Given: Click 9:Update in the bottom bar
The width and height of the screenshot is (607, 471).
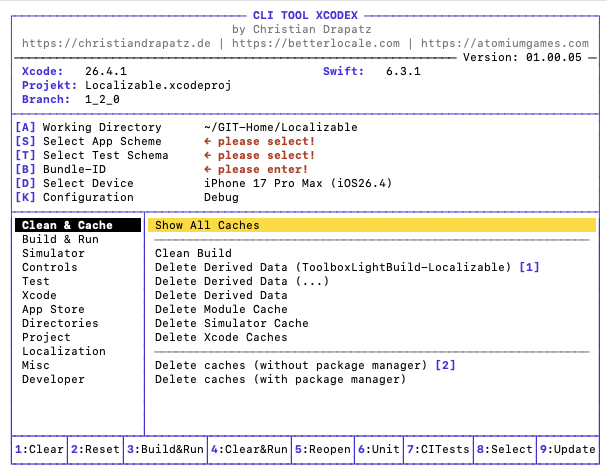Looking at the screenshot, I should [x=569, y=450].
